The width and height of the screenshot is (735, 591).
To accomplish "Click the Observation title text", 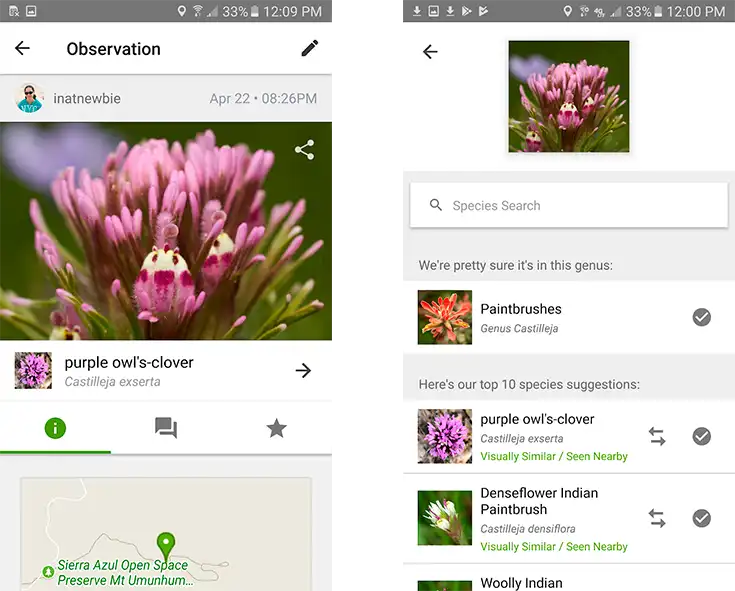I will pyautogui.click(x=113, y=49).
